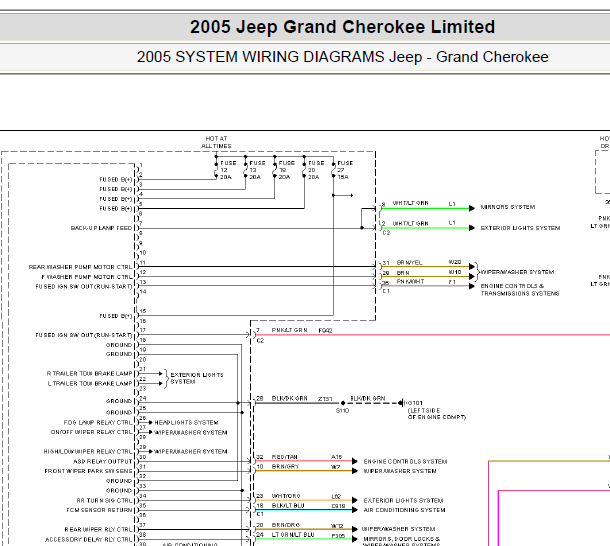
Task: Click the 'A15' circuit code
Action: pos(337,457)
